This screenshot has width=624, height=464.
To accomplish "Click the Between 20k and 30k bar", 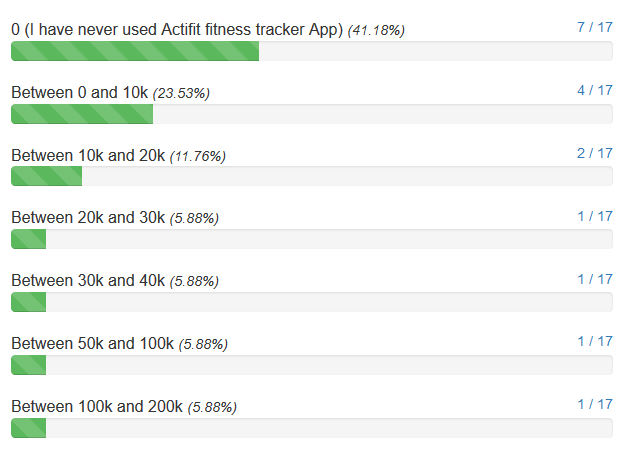I will pyautogui.click(x=312, y=239).
